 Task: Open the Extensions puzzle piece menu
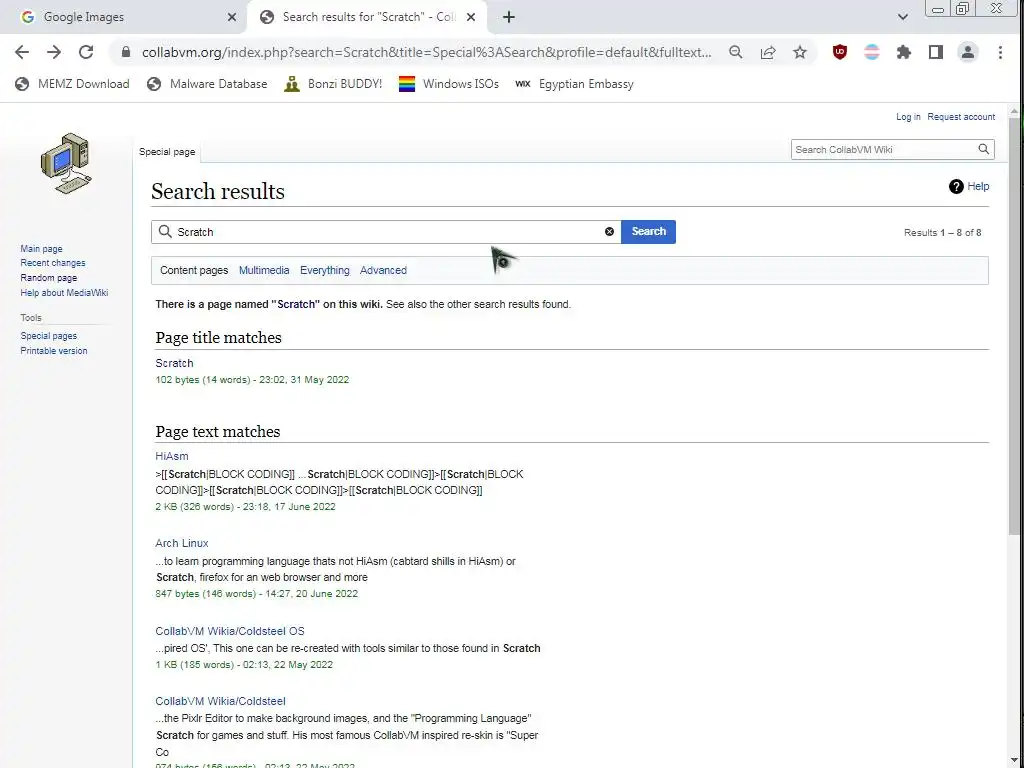904,52
